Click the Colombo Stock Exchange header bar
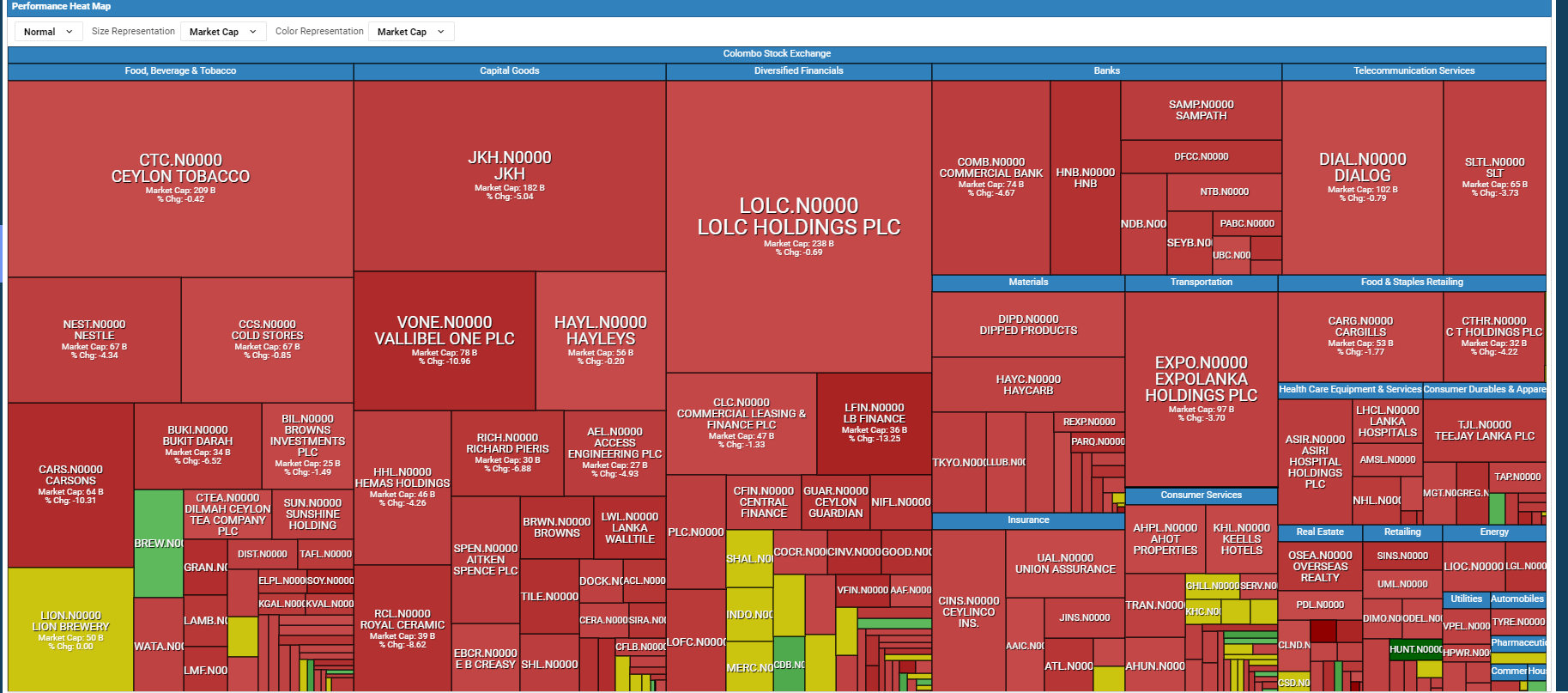This screenshot has height=693, width=1568. (x=777, y=54)
